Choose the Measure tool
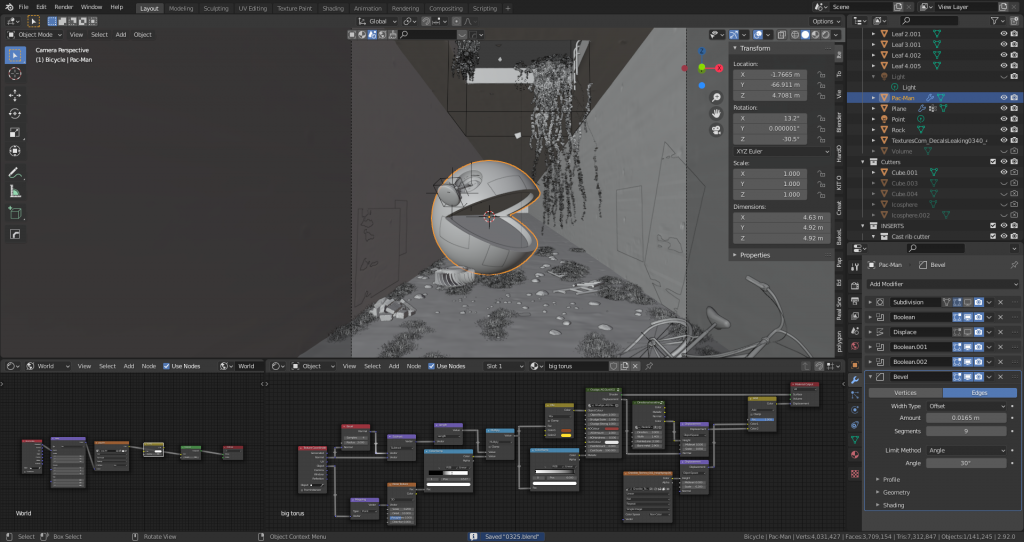The image size is (1024, 542). coord(15,191)
